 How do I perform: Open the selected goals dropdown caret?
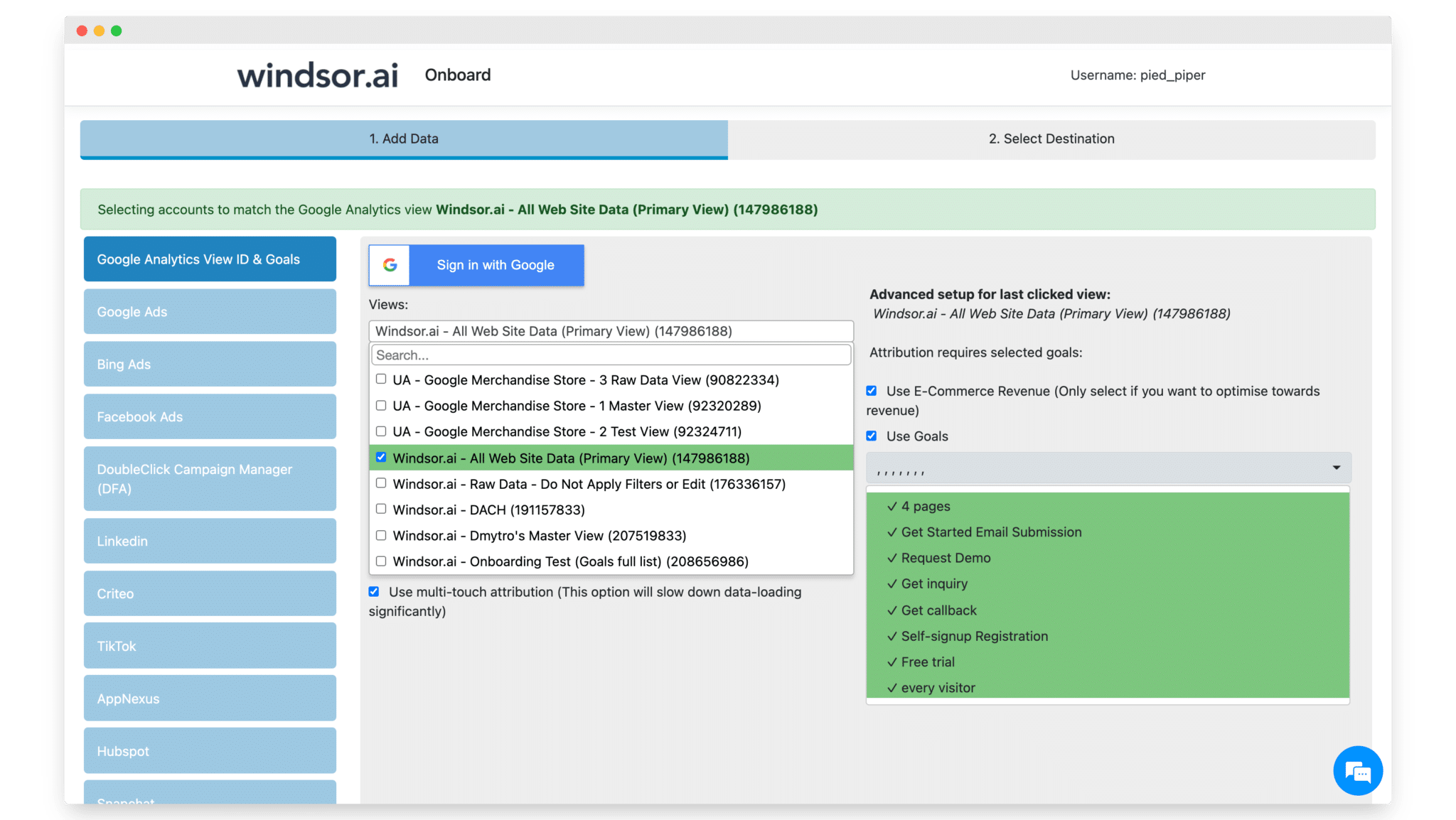1334,468
